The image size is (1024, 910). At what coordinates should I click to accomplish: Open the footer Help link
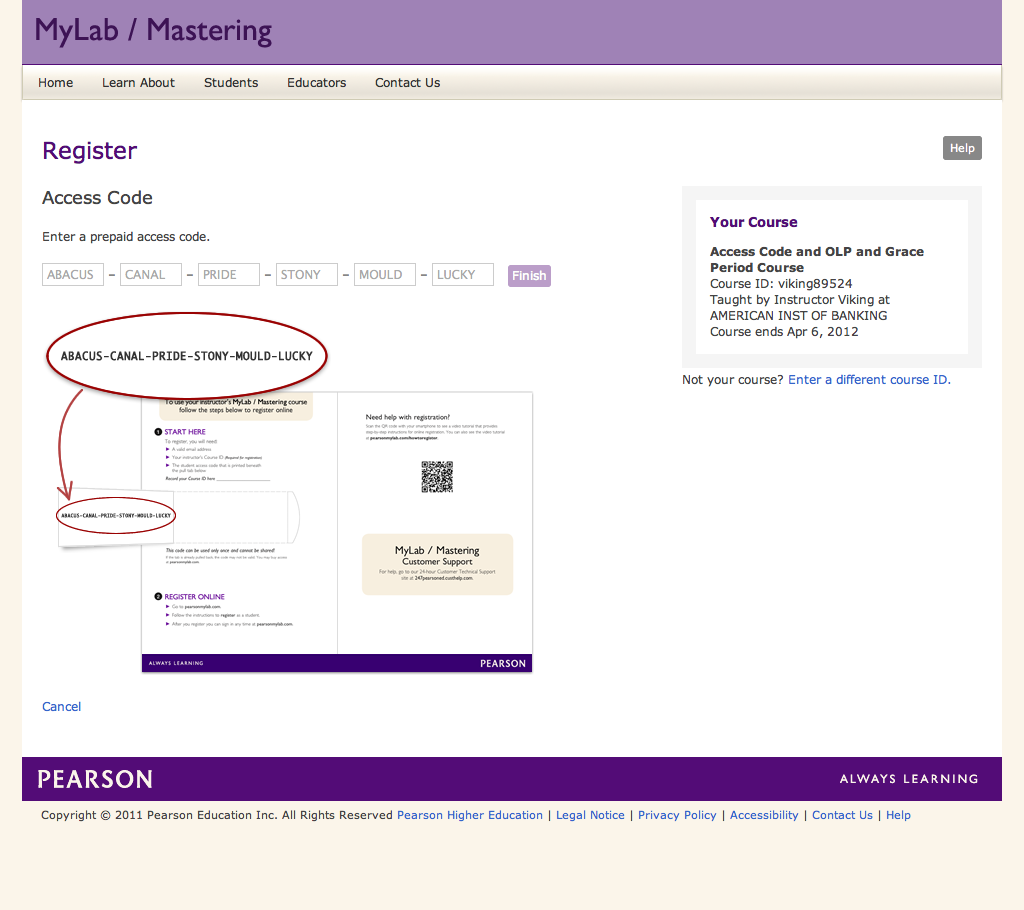[899, 815]
